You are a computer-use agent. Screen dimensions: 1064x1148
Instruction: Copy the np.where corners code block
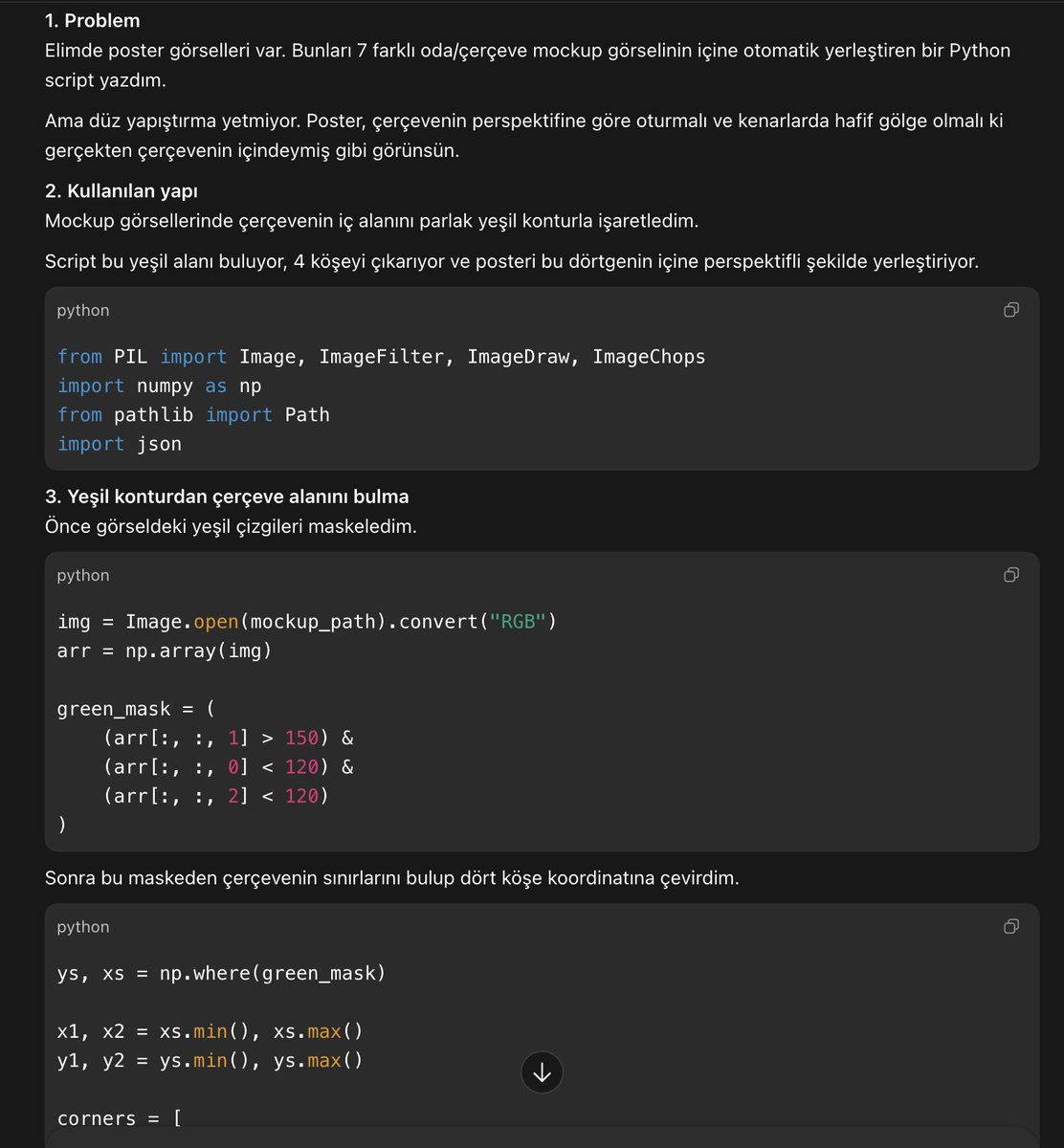pos(1011,927)
